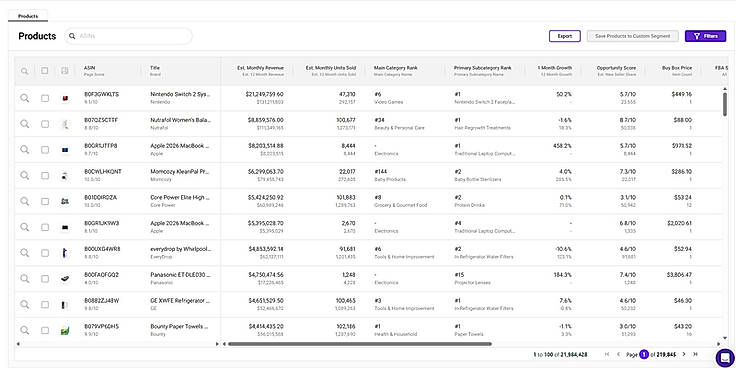Viewport: 736px width, 368px height.
Task: Go to the next page arrow
Action: [x=684, y=354]
